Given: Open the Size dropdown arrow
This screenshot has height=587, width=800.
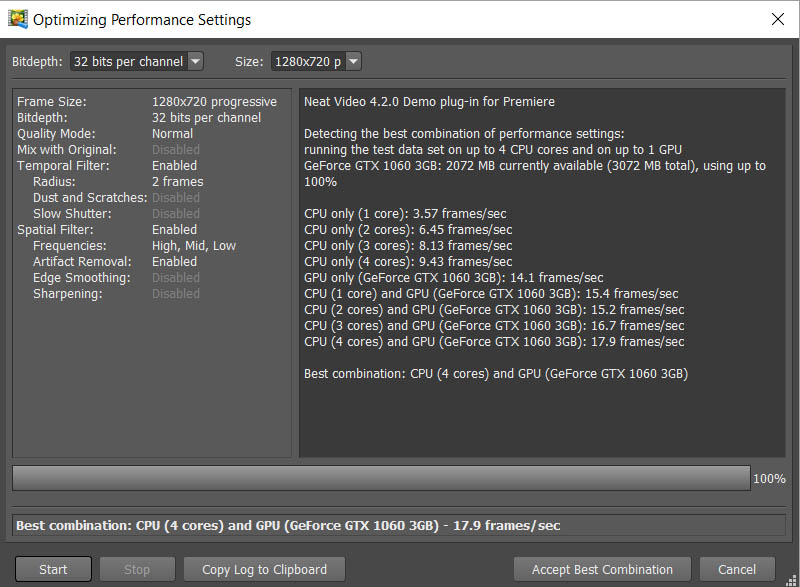Looking at the screenshot, I should pyautogui.click(x=353, y=61).
